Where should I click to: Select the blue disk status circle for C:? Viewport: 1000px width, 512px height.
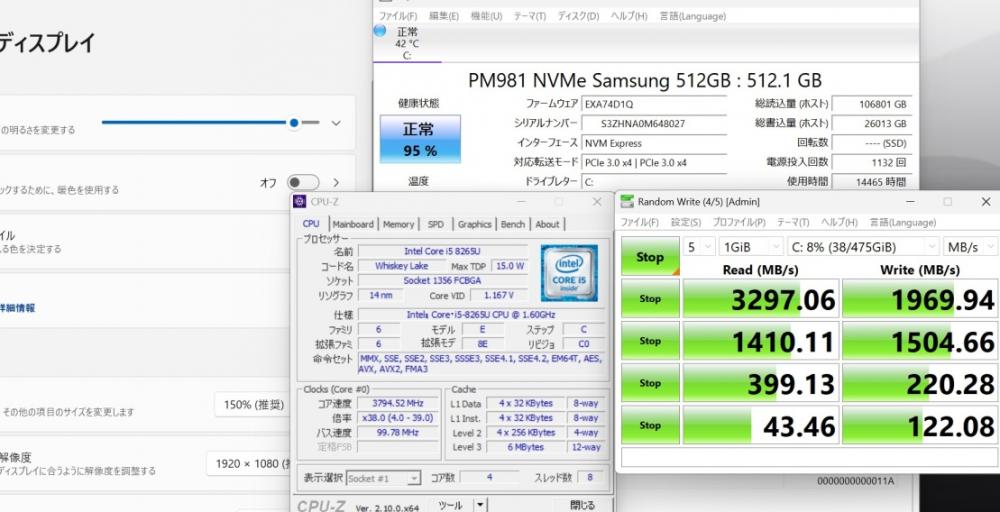pos(380,31)
